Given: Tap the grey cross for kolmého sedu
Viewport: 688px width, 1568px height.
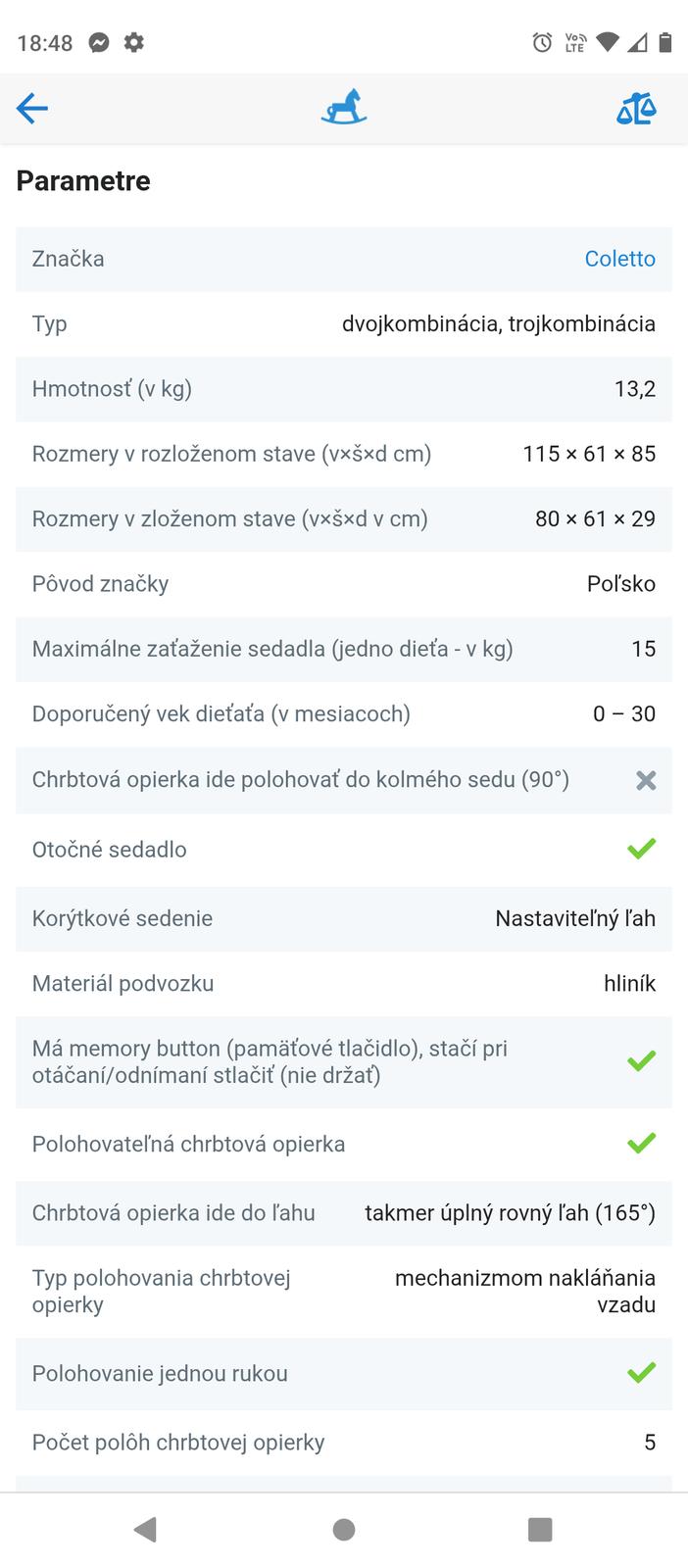Looking at the screenshot, I should [645, 780].
